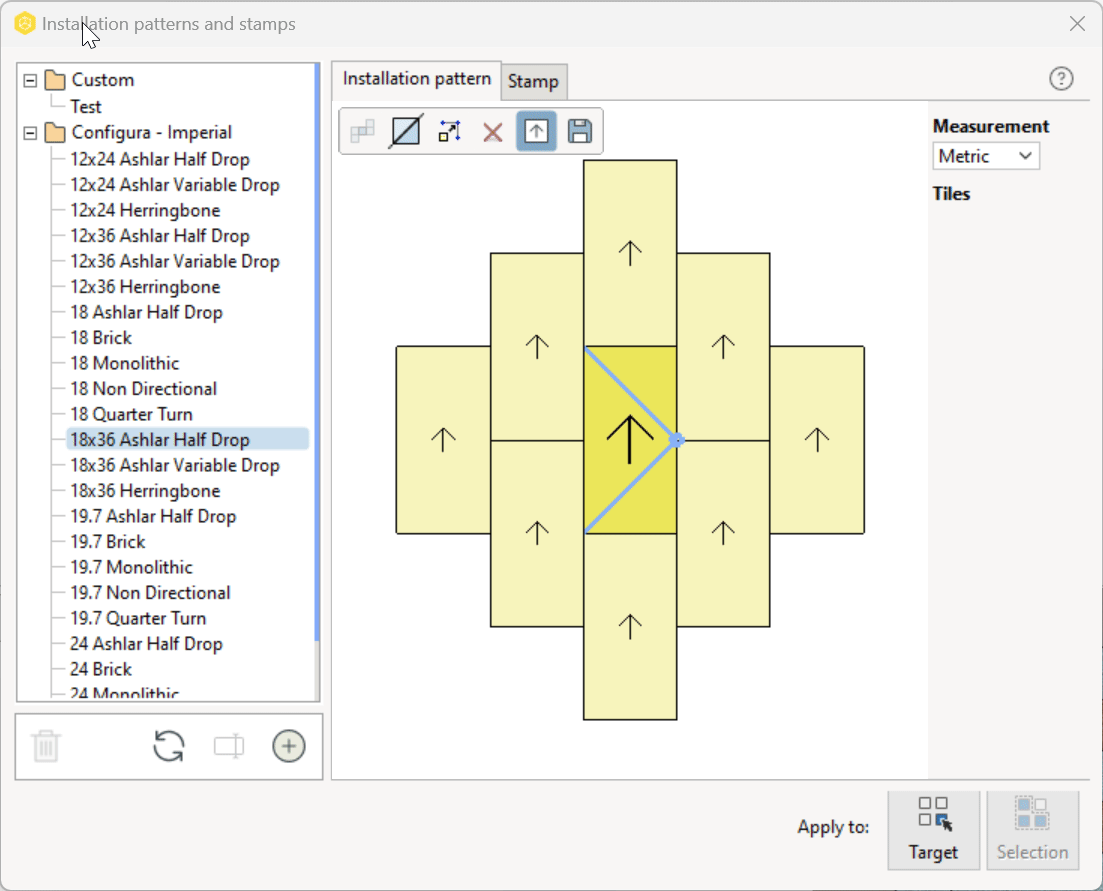
Task: Collapse the Custom folder node
Action: [x=30, y=80]
